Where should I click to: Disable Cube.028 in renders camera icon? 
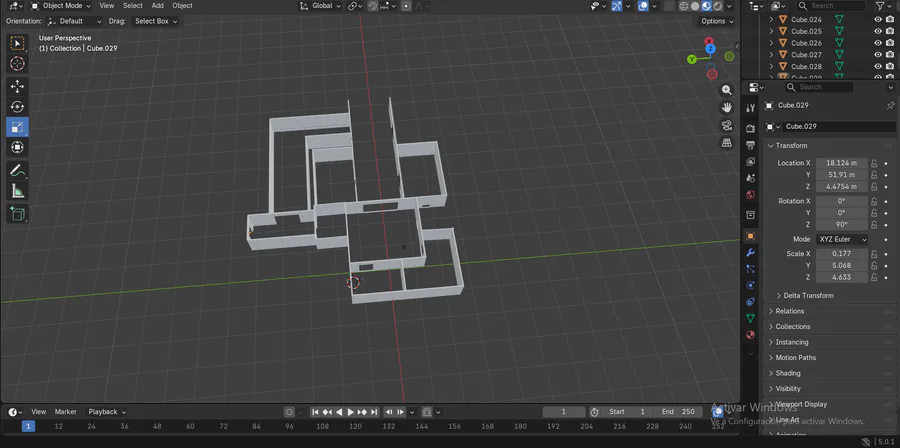point(890,67)
